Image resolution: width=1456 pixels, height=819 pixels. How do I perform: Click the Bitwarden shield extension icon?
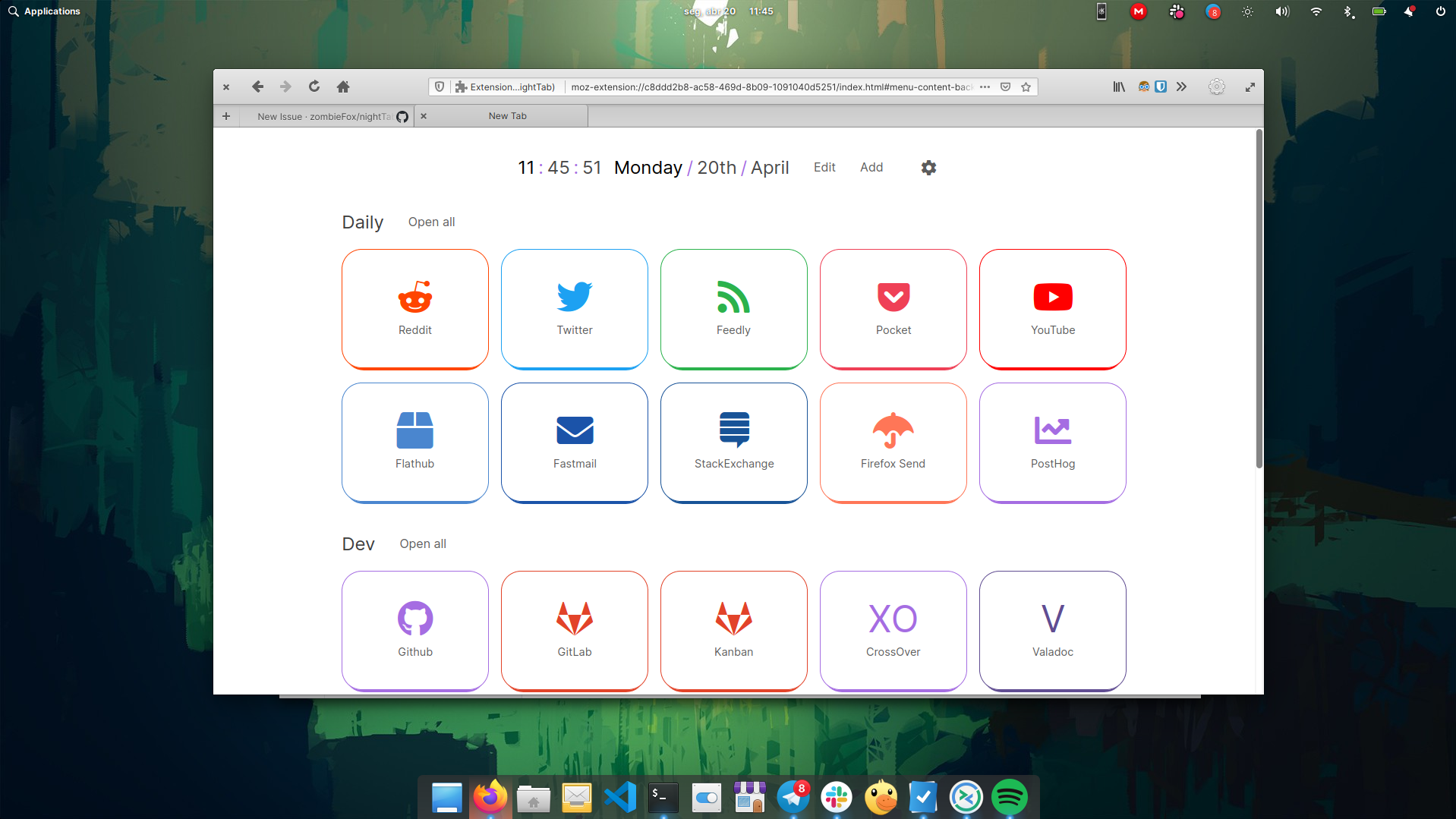point(1161,87)
